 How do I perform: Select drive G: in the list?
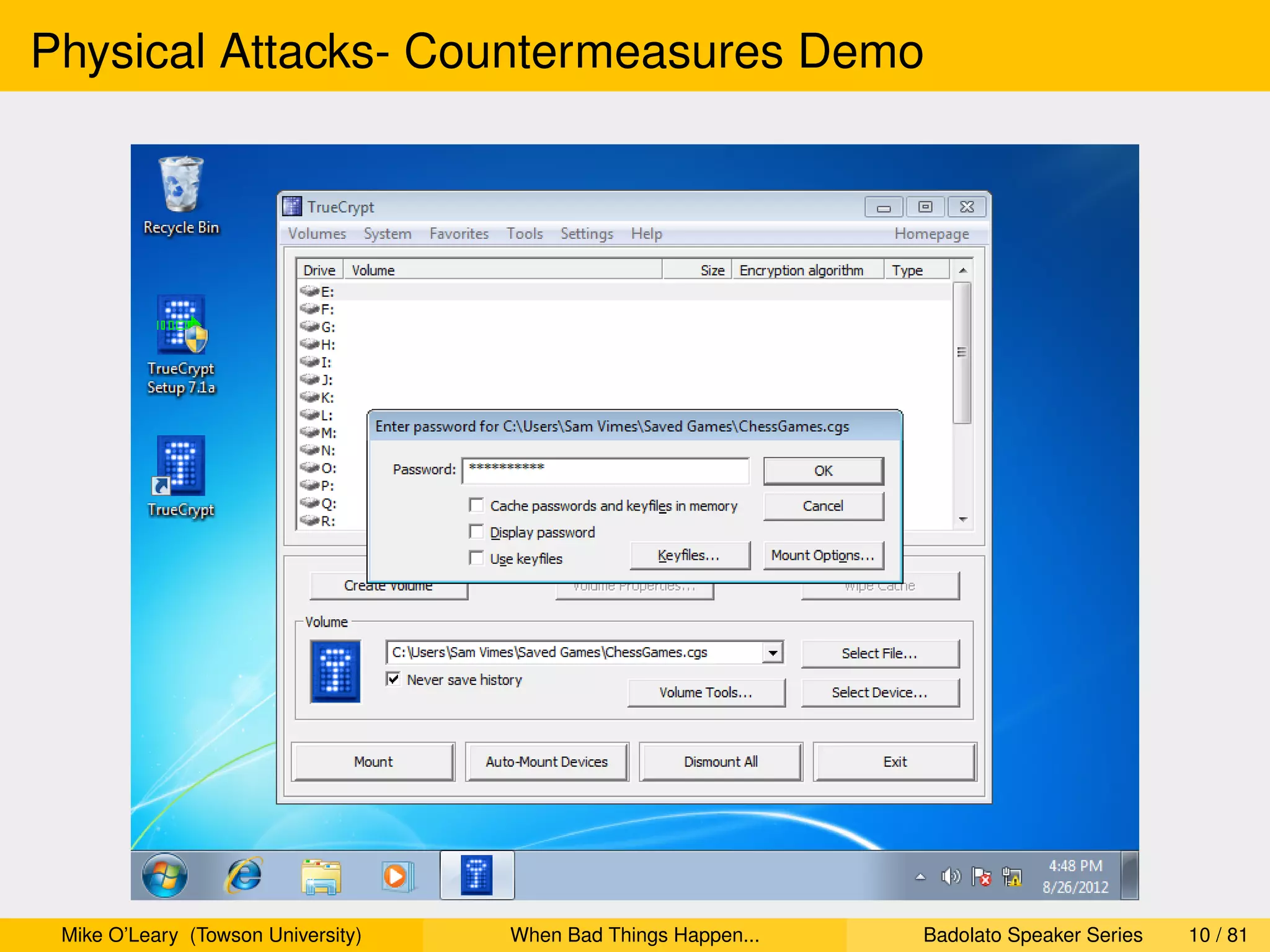(623, 327)
